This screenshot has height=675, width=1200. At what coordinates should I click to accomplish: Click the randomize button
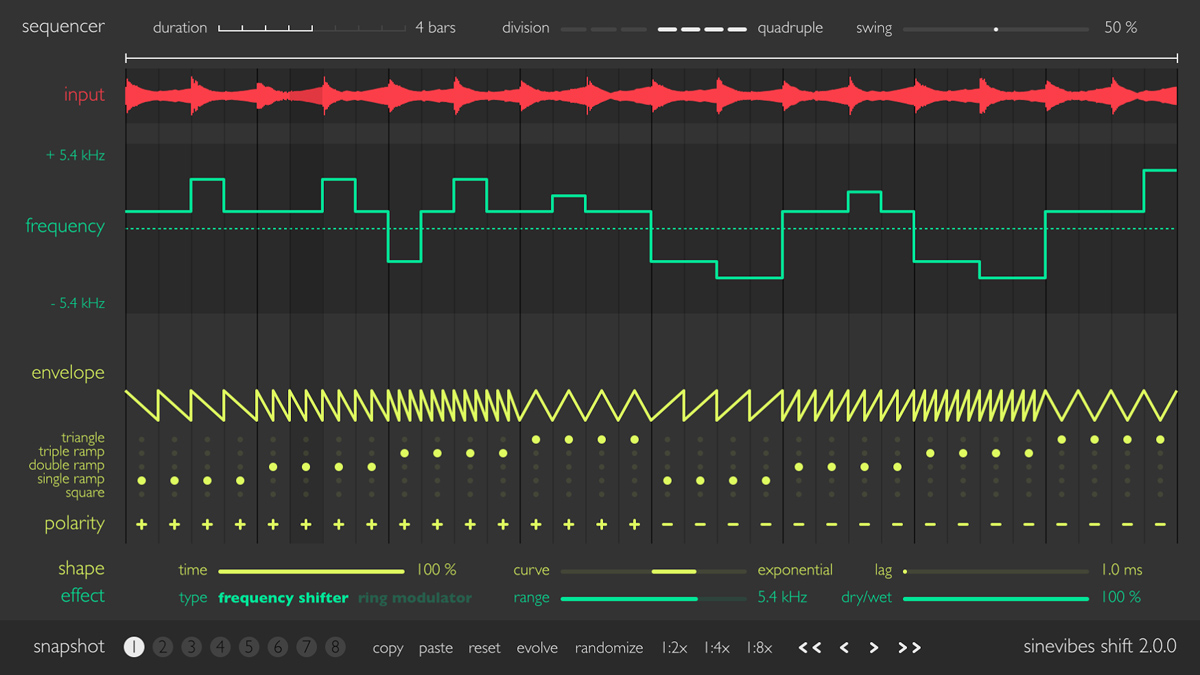pos(609,647)
